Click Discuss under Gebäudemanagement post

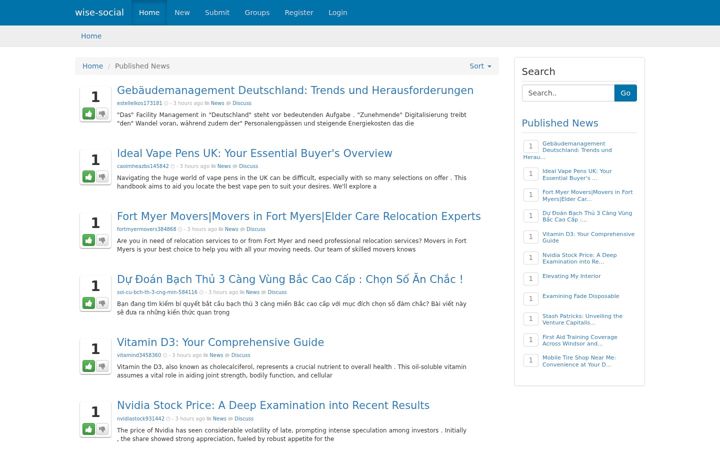242,103
